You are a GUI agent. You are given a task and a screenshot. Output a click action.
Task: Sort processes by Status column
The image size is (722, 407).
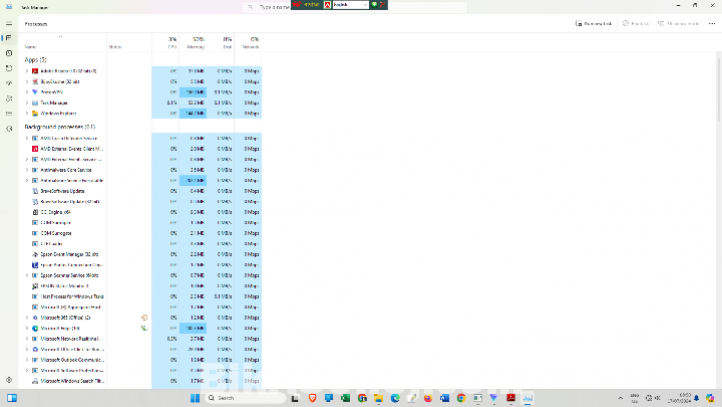(115, 47)
